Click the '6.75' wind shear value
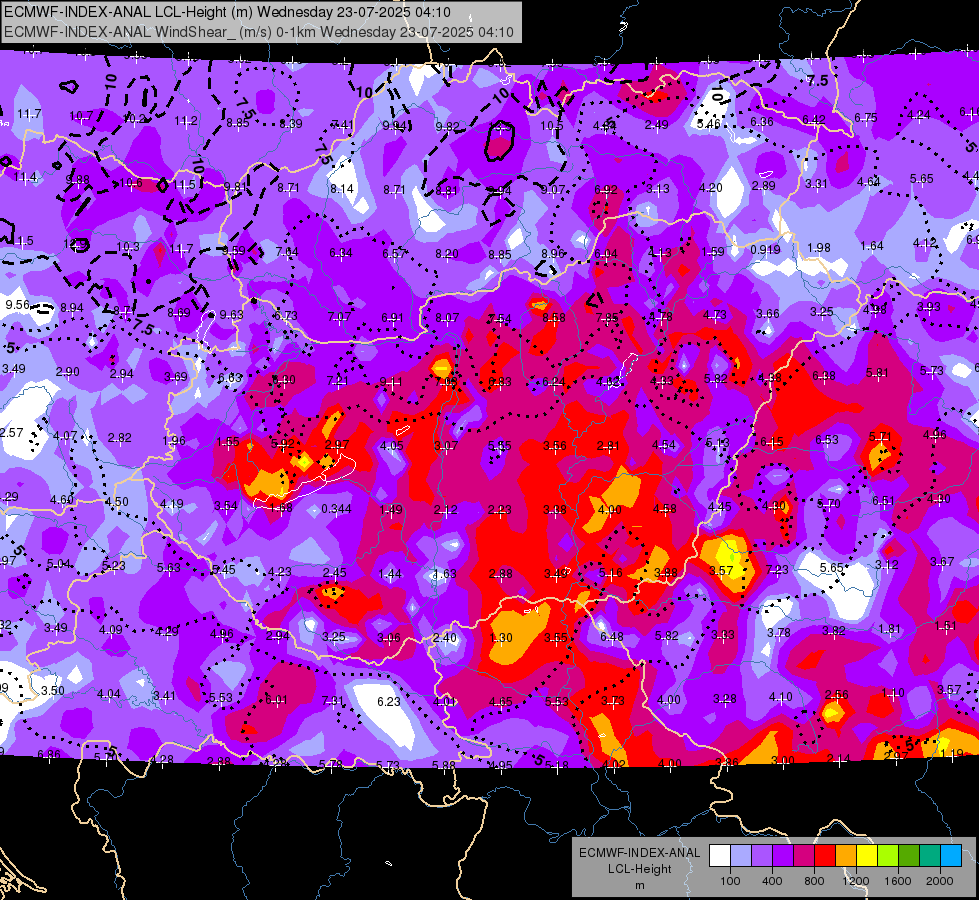979x900 pixels. pos(866,117)
